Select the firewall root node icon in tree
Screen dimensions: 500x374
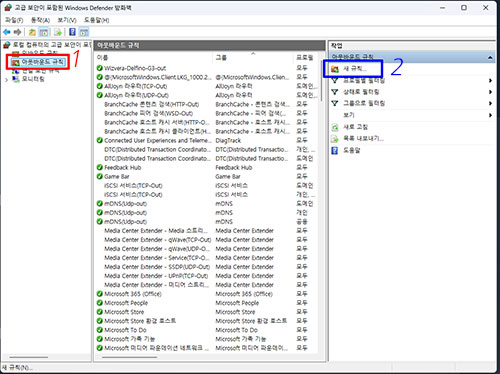pyautogui.click(x=7, y=45)
